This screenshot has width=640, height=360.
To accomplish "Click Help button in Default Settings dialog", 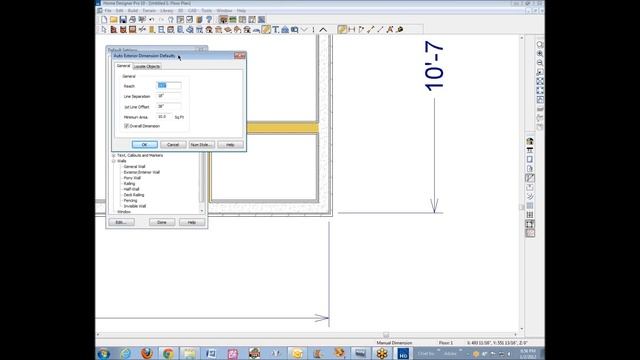I will coord(191,222).
